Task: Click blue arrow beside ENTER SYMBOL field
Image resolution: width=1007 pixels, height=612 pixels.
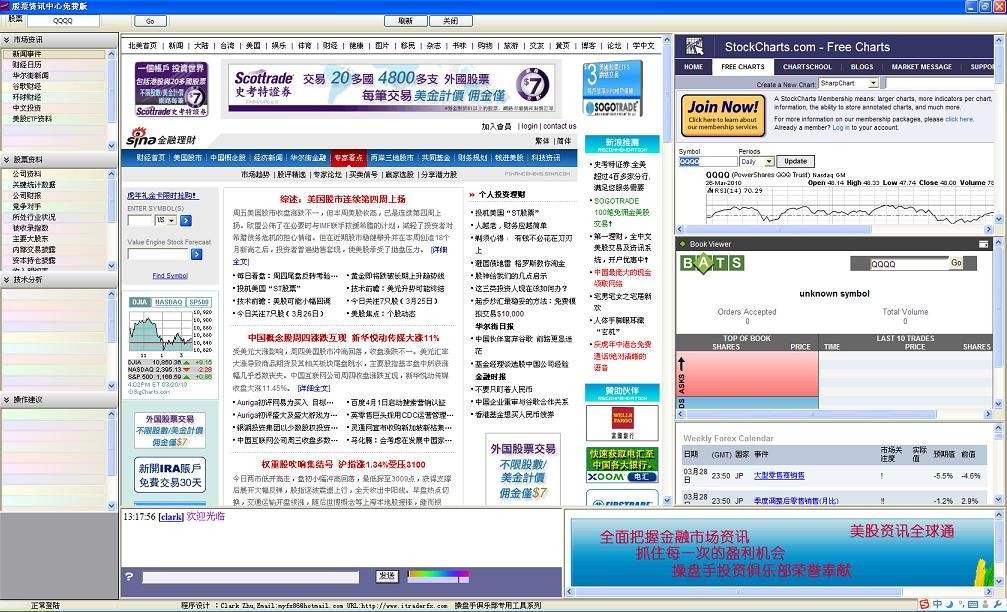Action: [186, 220]
